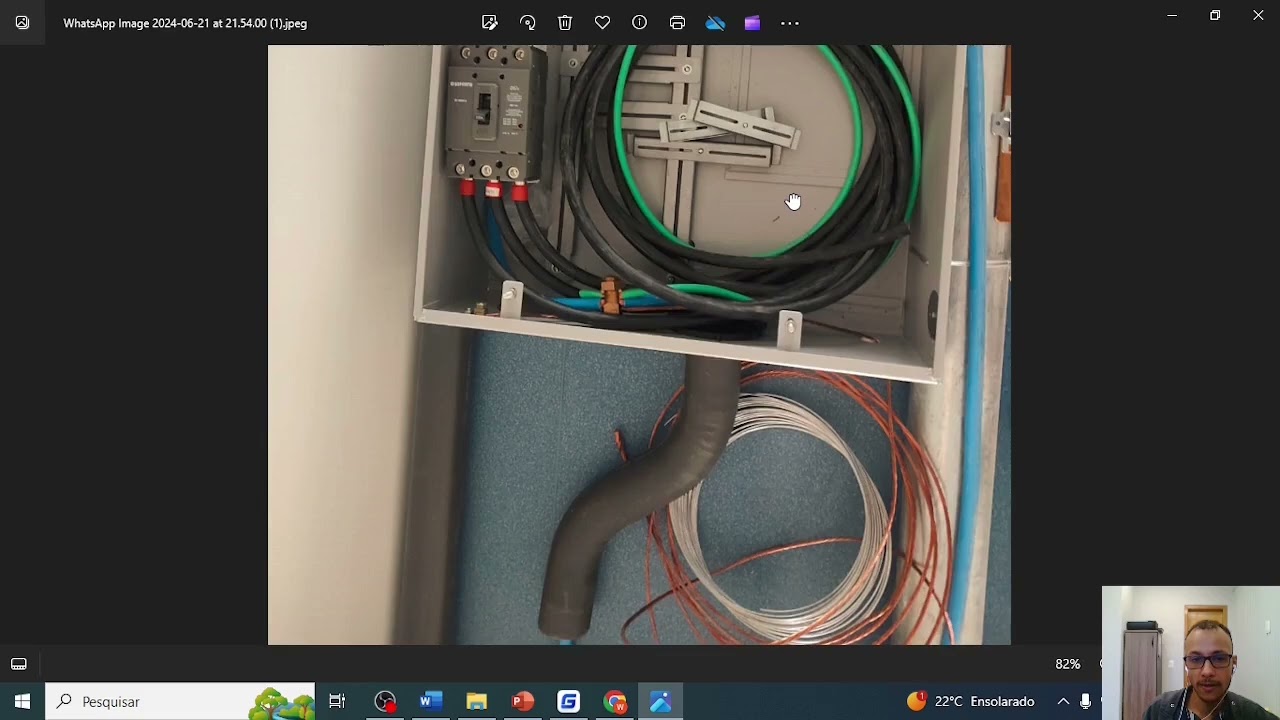Click the microphone tray icon
1280x720 pixels.
tap(1085, 701)
